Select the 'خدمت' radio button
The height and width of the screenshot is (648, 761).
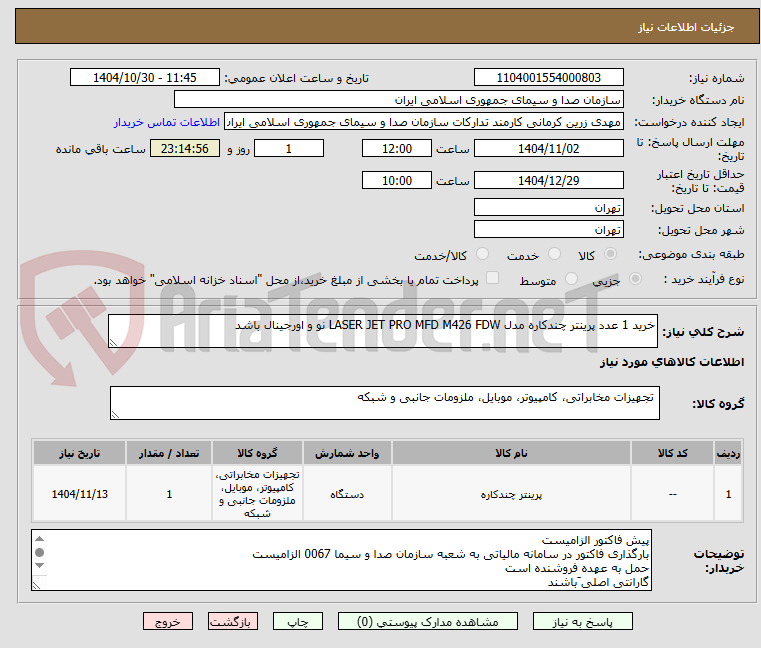pos(554,254)
